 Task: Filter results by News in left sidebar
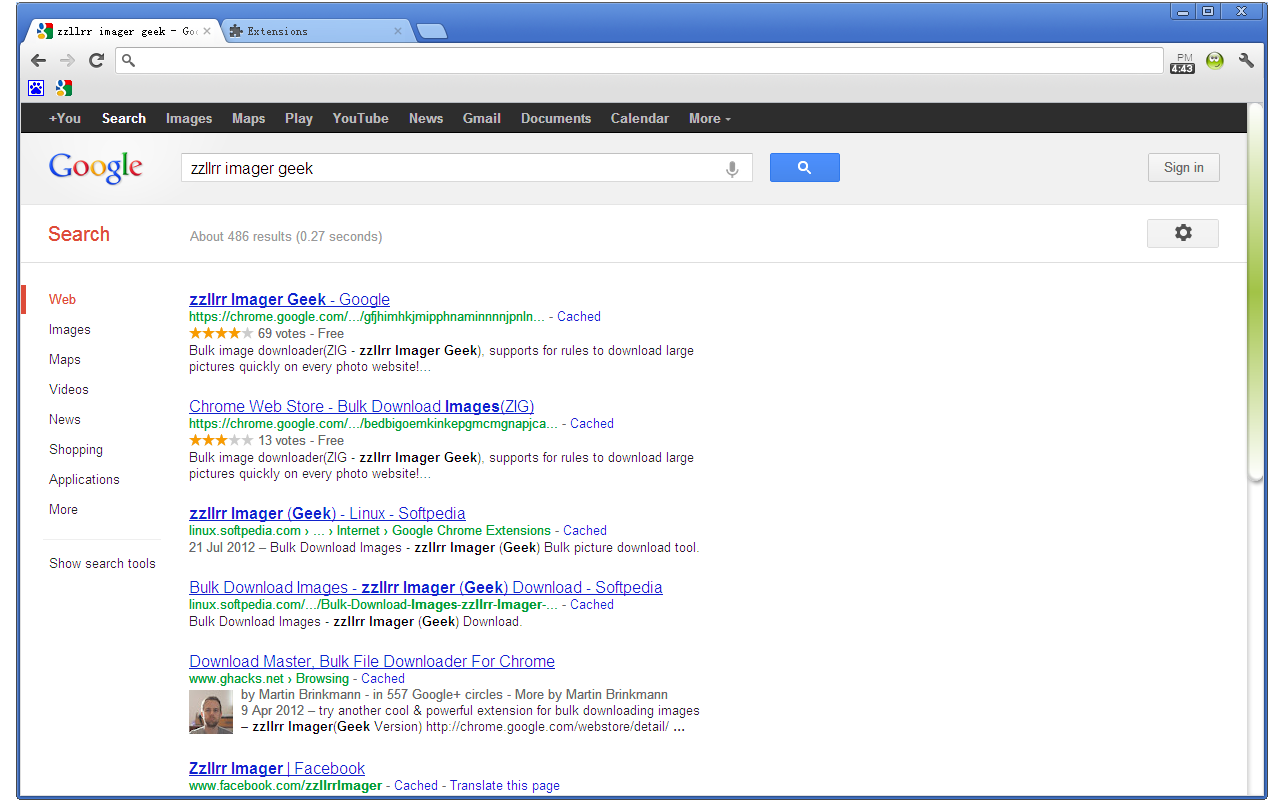click(65, 419)
